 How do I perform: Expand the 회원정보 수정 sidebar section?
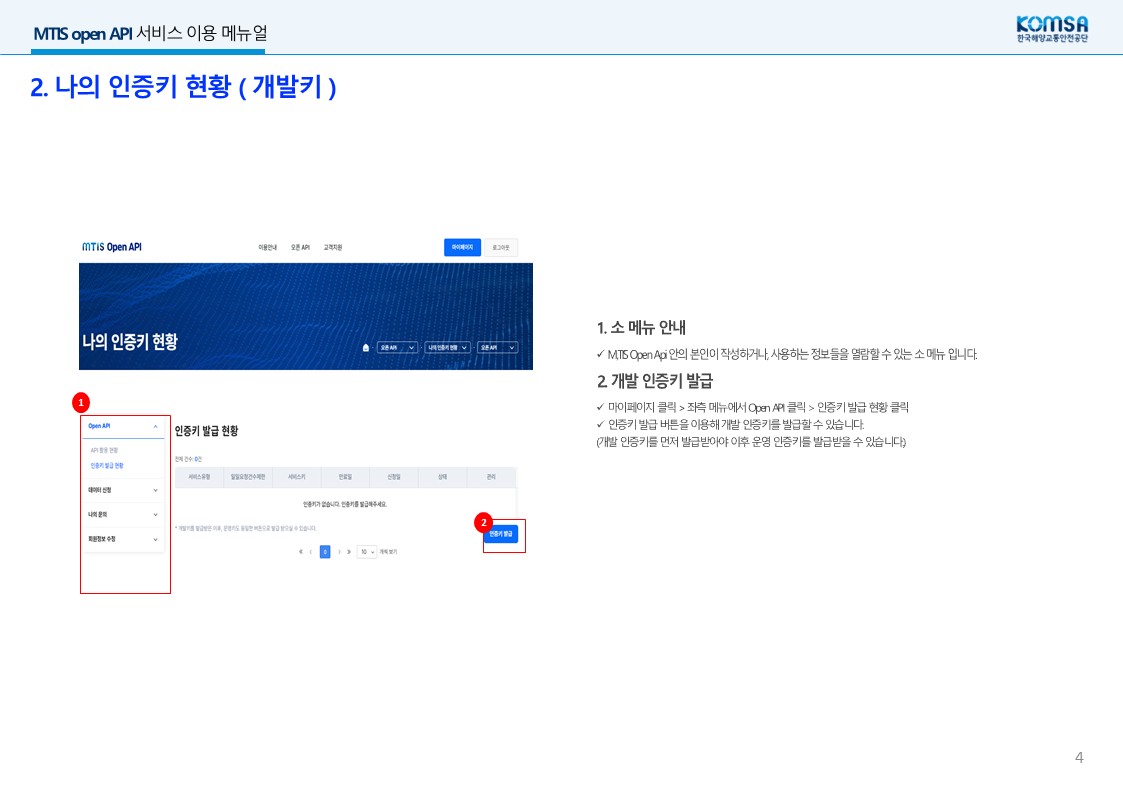point(123,539)
